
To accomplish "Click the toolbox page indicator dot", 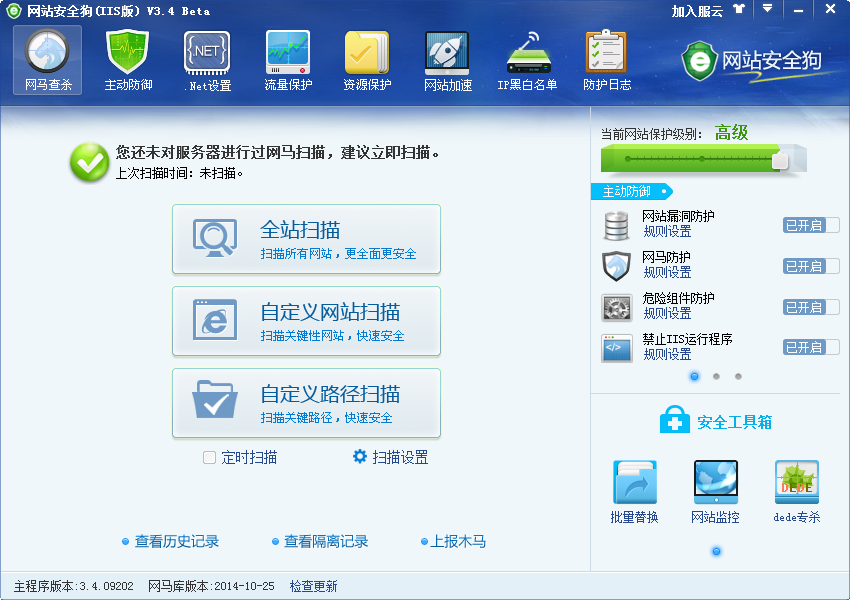I will (716, 551).
